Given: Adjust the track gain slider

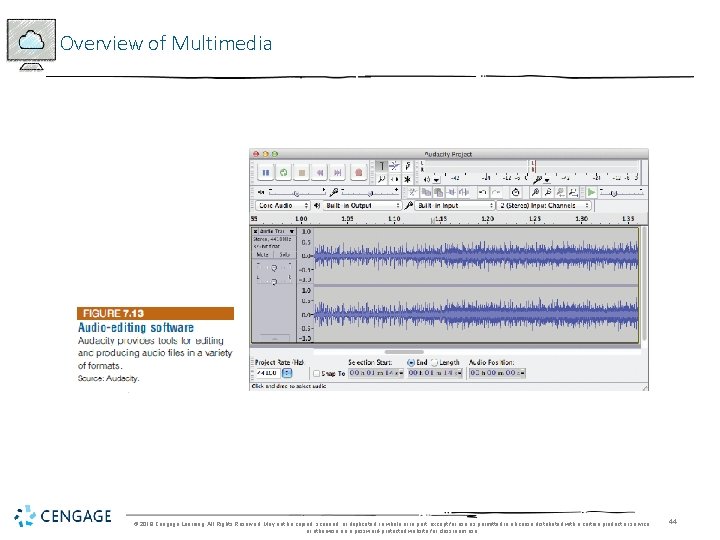Looking at the screenshot, I should tap(274, 268).
